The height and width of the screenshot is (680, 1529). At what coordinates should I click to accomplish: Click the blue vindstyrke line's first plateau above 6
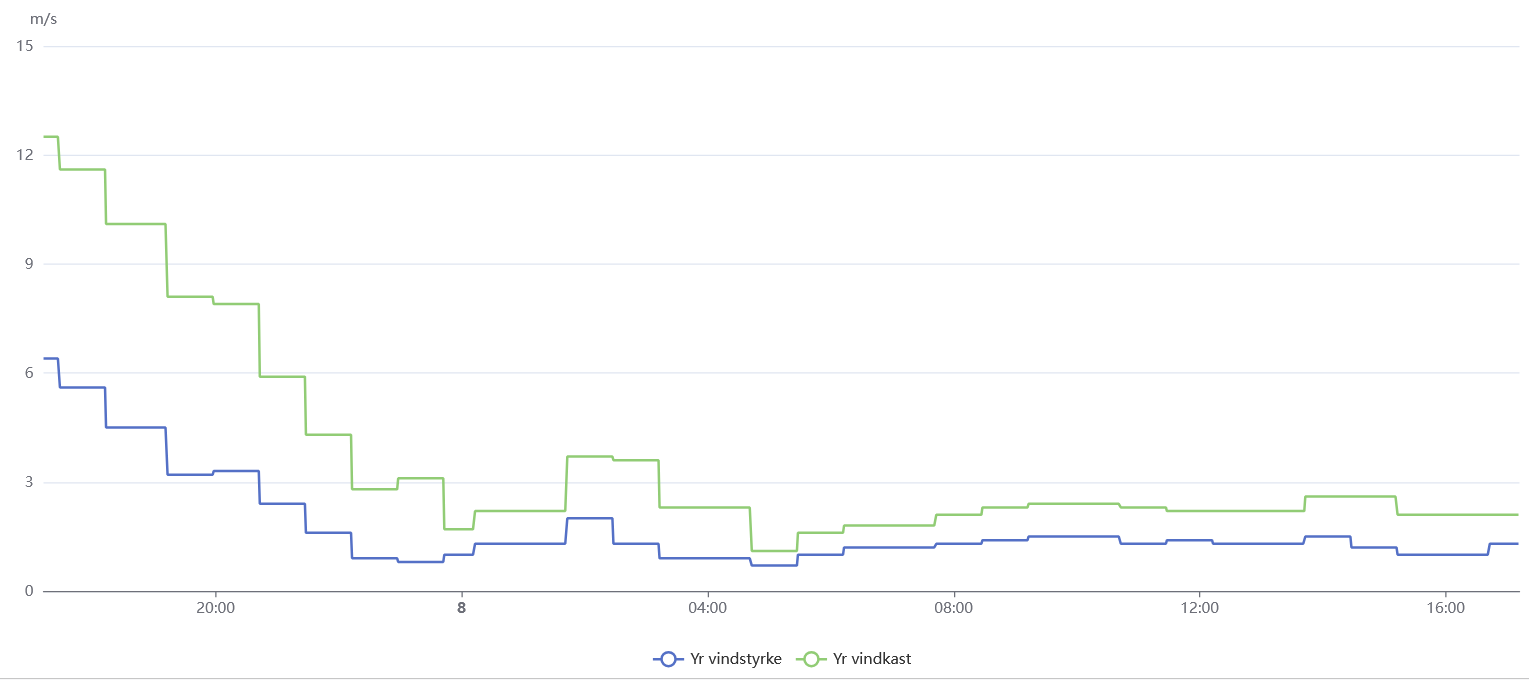(x=51, y=358)
